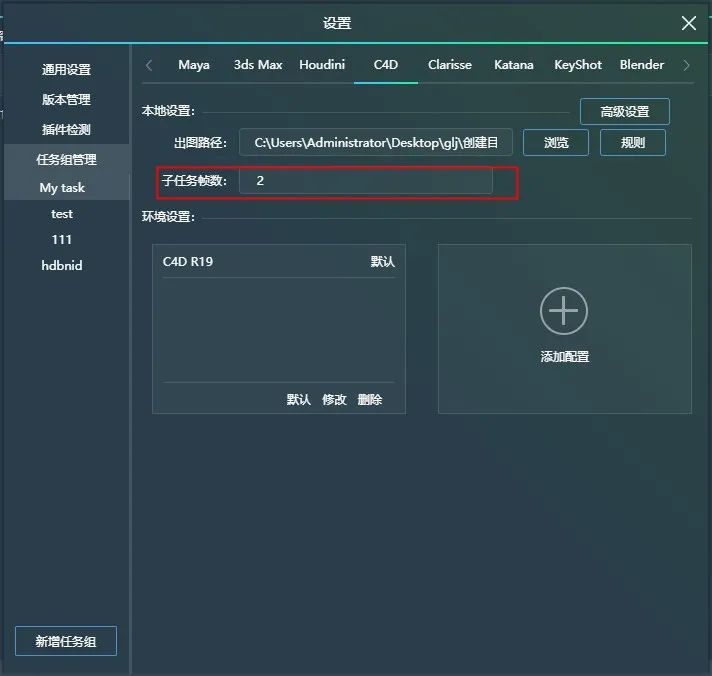Viewport: 712px width, 676px height.
Task: Go to the Clarisse tab
Action: point(450,65)
